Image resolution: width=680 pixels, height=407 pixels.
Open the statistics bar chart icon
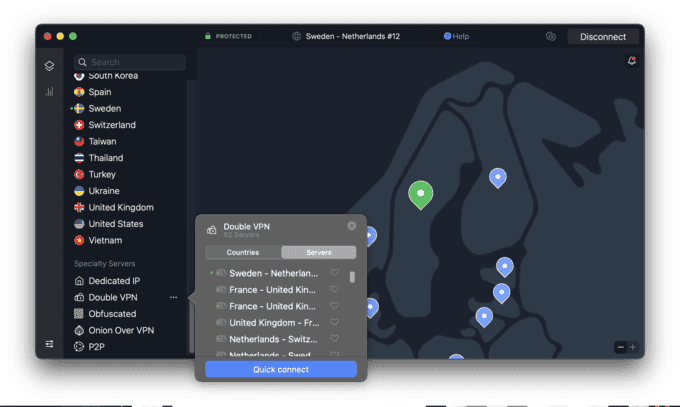pyautogui.click(x=49, y=92)
